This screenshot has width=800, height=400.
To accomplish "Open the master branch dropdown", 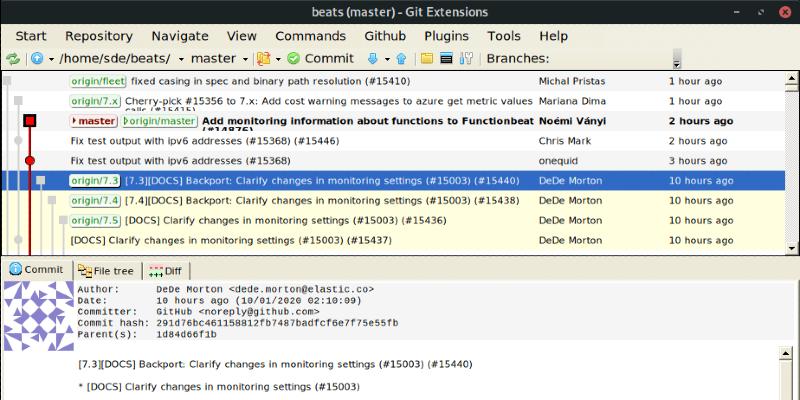I will (219, 58).
